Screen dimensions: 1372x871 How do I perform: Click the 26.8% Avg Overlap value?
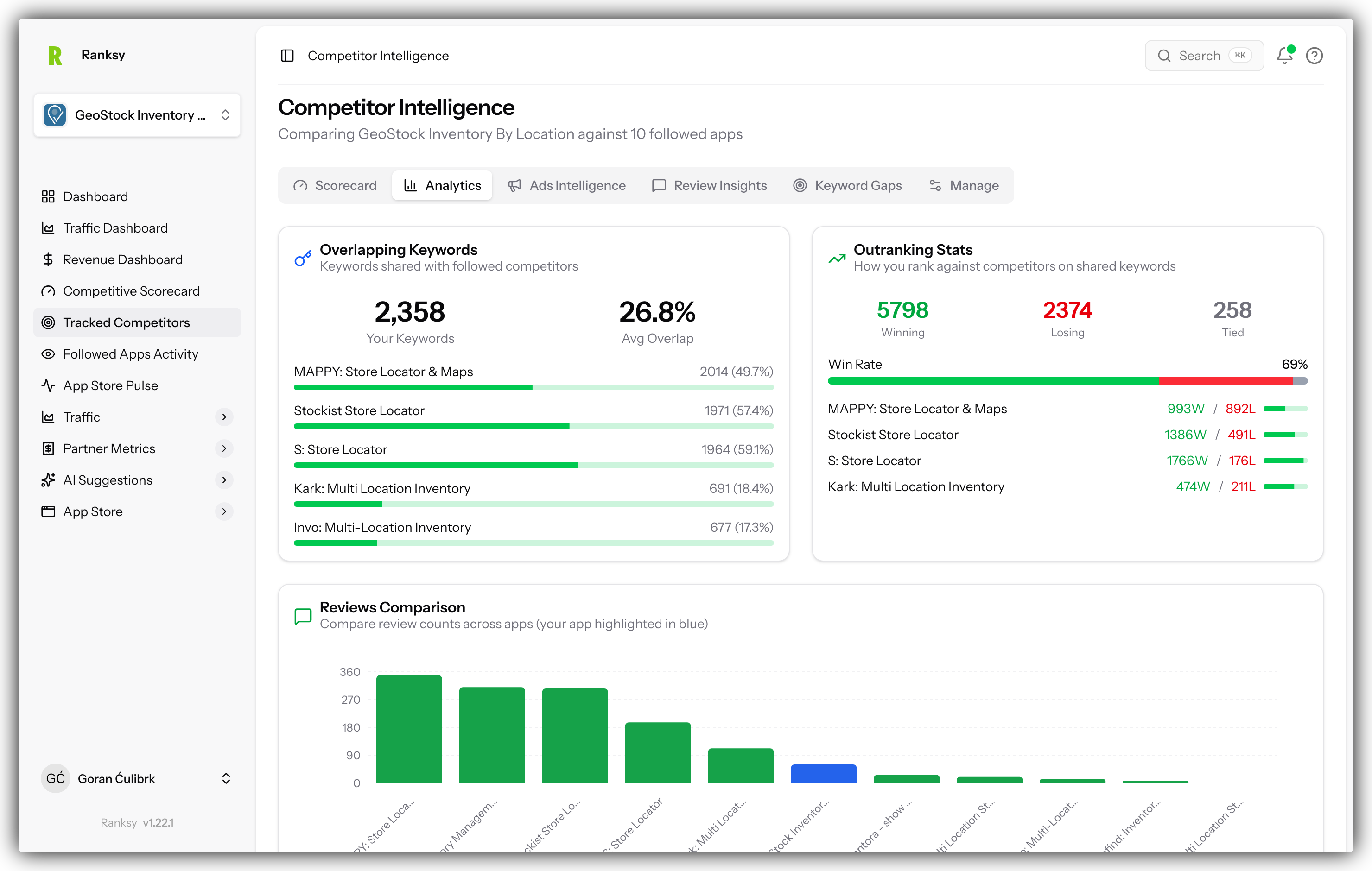[657, 312]
